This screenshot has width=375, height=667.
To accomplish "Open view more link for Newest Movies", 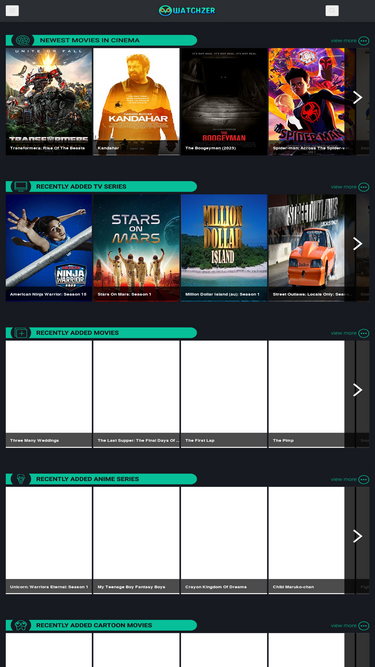I will (x=344, y=41).
